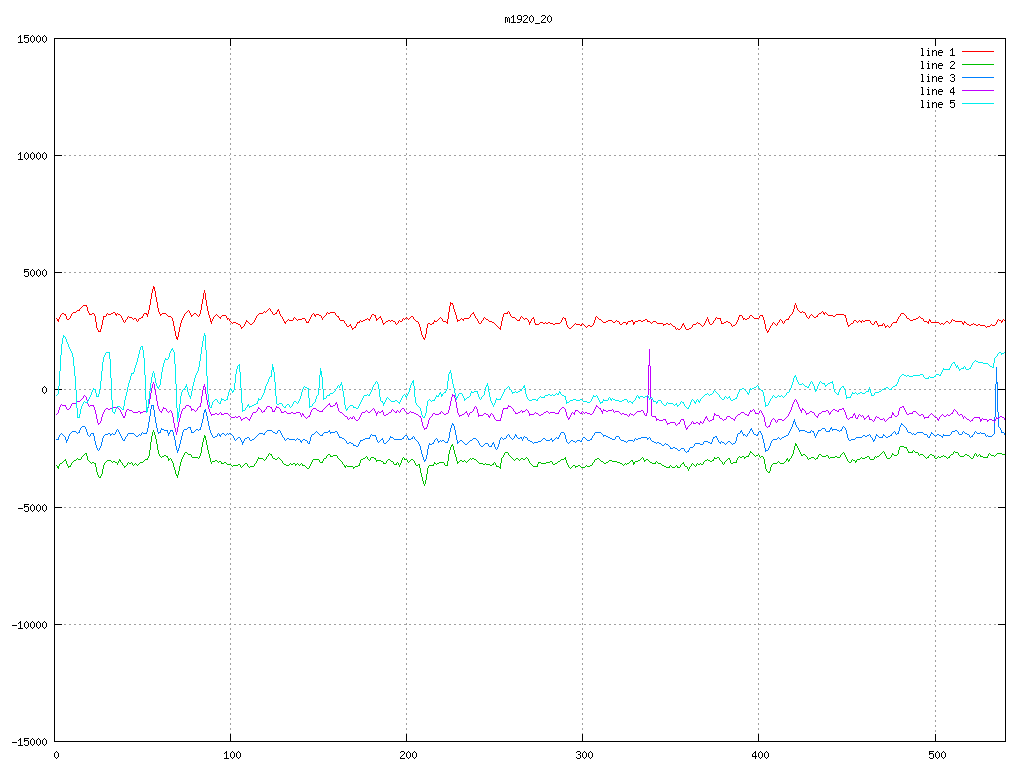Click the blue spike peak of line 3 at the right edge
The width and height of the screenshot is (1024, 768).
tap(996, 369)
